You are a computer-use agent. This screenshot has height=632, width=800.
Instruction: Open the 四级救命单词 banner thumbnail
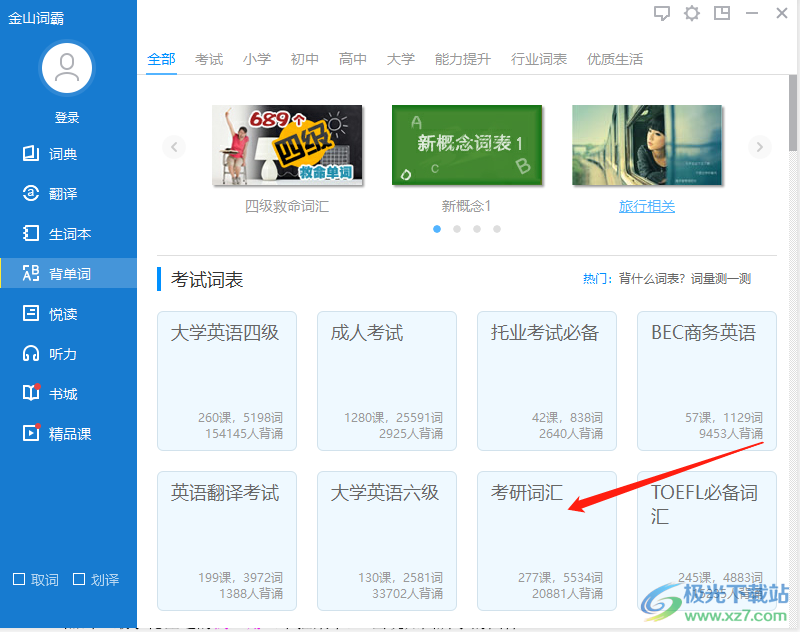[287, 145]
